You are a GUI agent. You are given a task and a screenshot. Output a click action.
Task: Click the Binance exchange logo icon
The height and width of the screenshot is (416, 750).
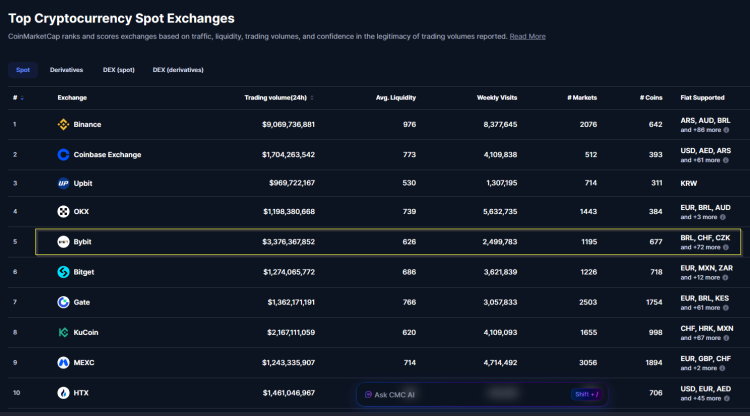click(63, 125)
